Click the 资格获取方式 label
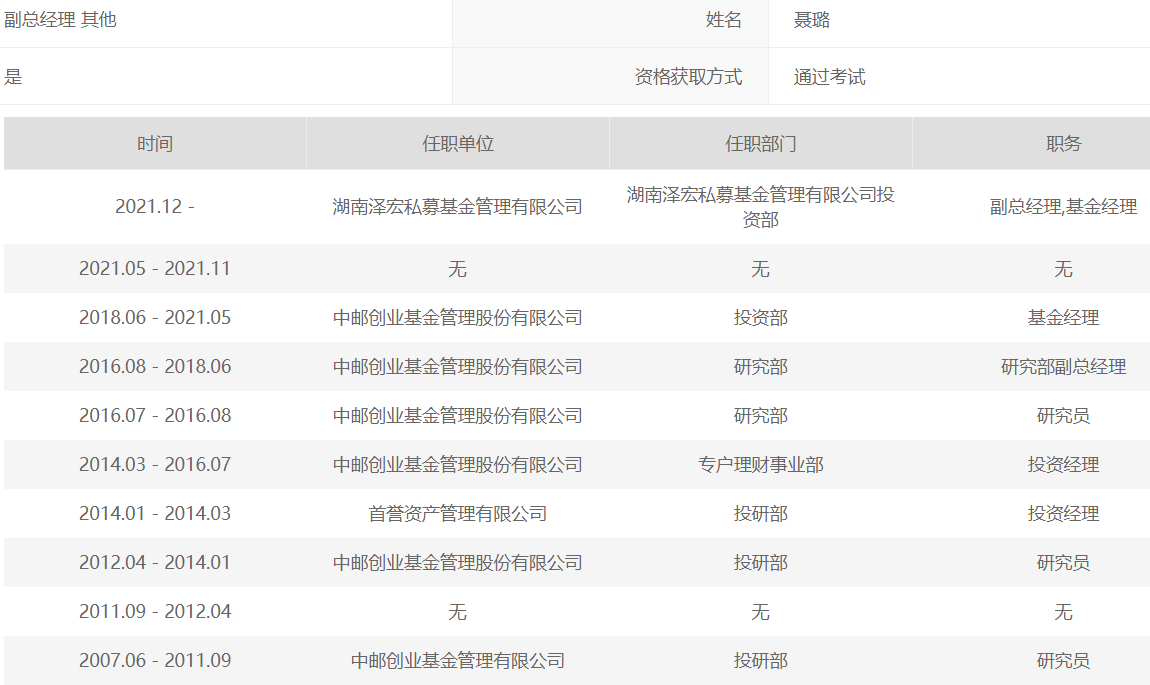The height and width of the screenshot is (685, 1150). [688, 76]
